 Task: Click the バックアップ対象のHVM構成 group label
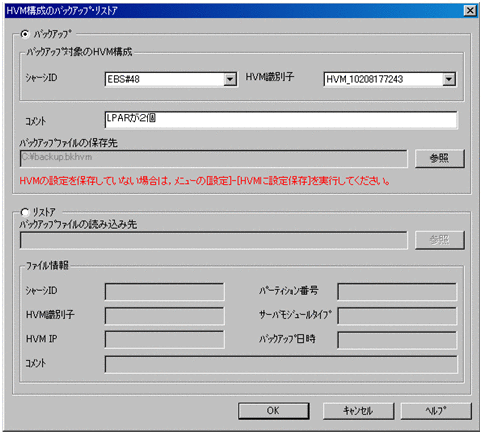(79, 52)
